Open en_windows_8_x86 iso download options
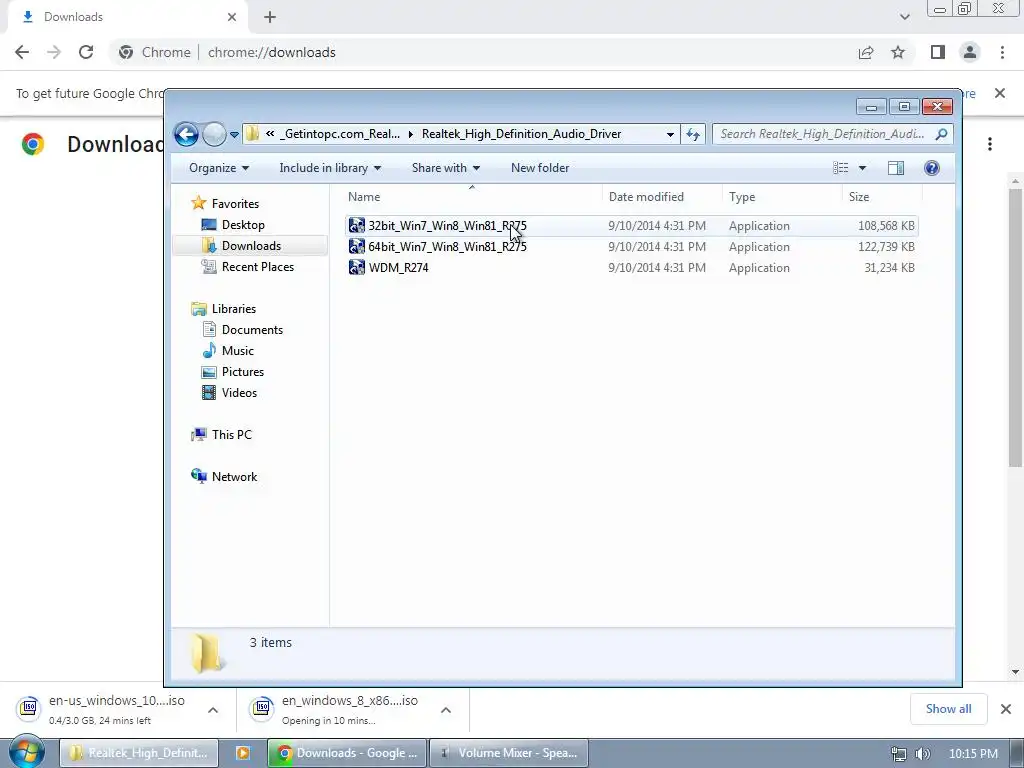The width and height of the screenshot is (1024, 768). pos(446,710)
